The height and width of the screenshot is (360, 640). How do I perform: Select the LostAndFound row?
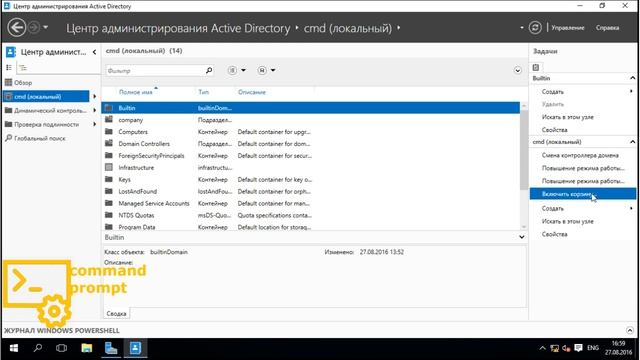click(311, 191)
